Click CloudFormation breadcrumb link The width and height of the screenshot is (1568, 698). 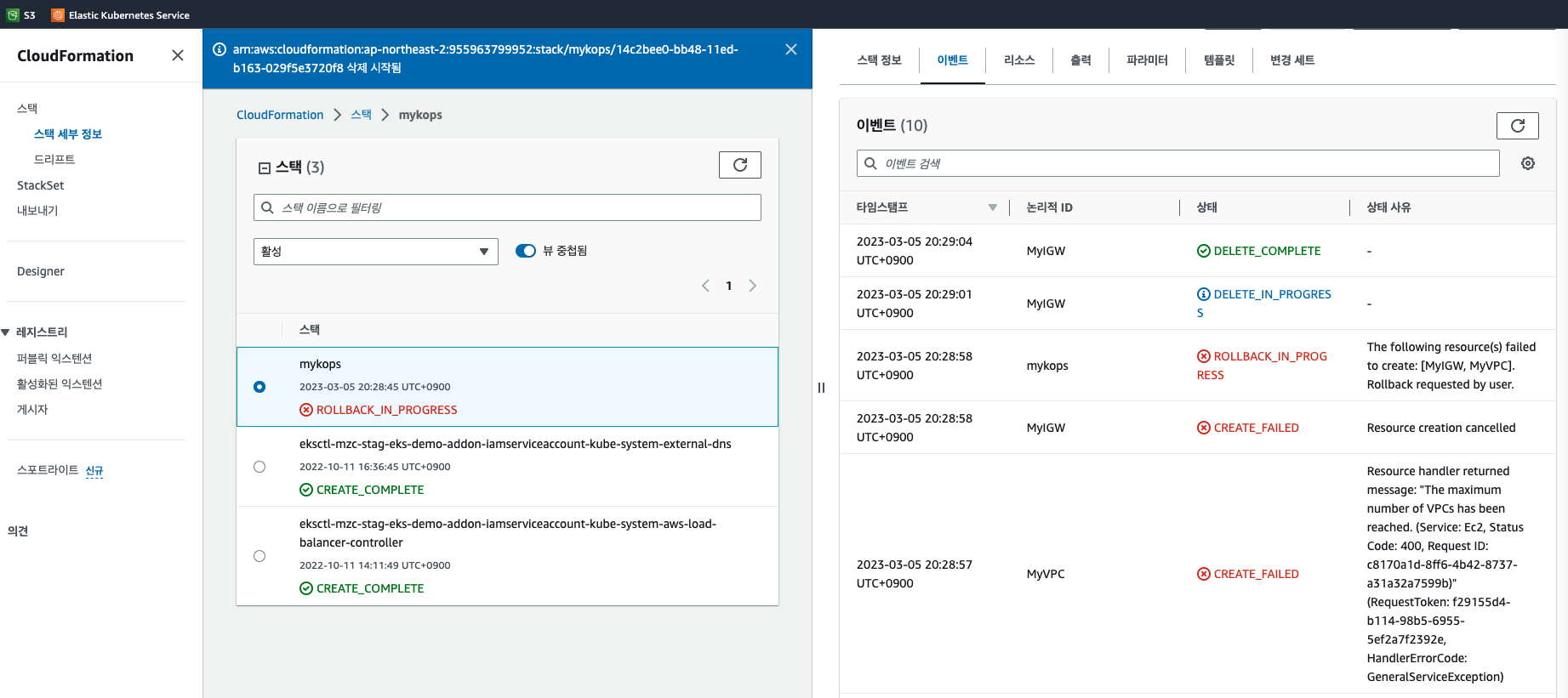coord(280,115)
